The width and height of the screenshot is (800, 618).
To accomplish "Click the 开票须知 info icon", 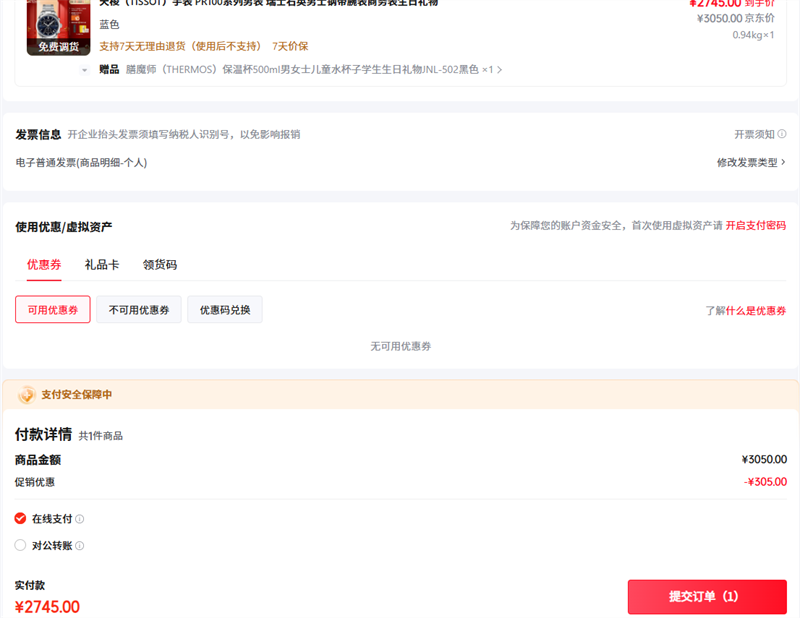I will 782,135.
